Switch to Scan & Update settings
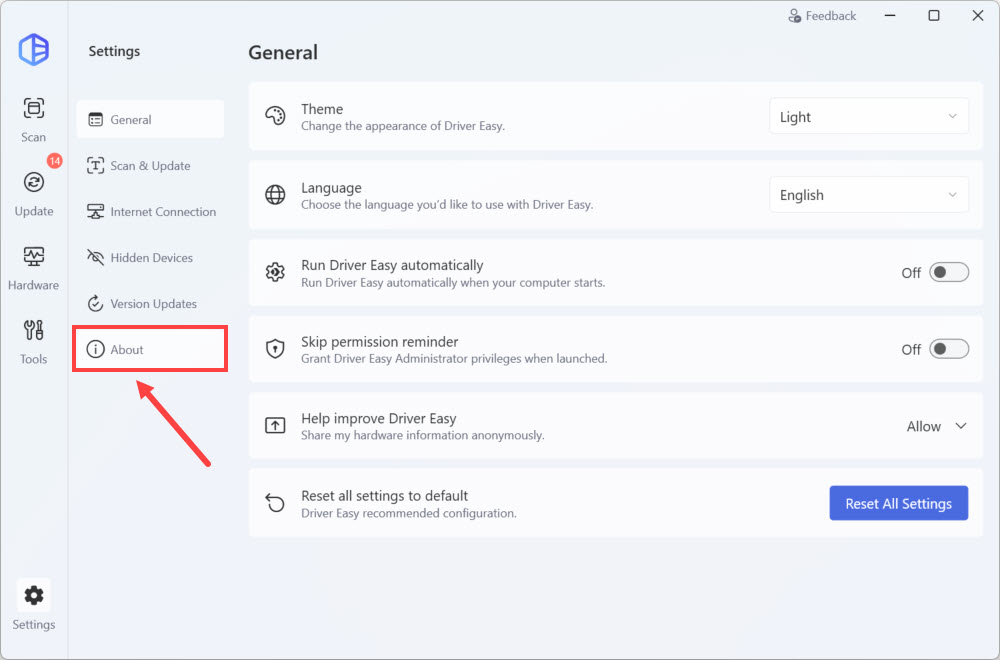Screen dimensions: 1000x660 click(x=150, y=166)
